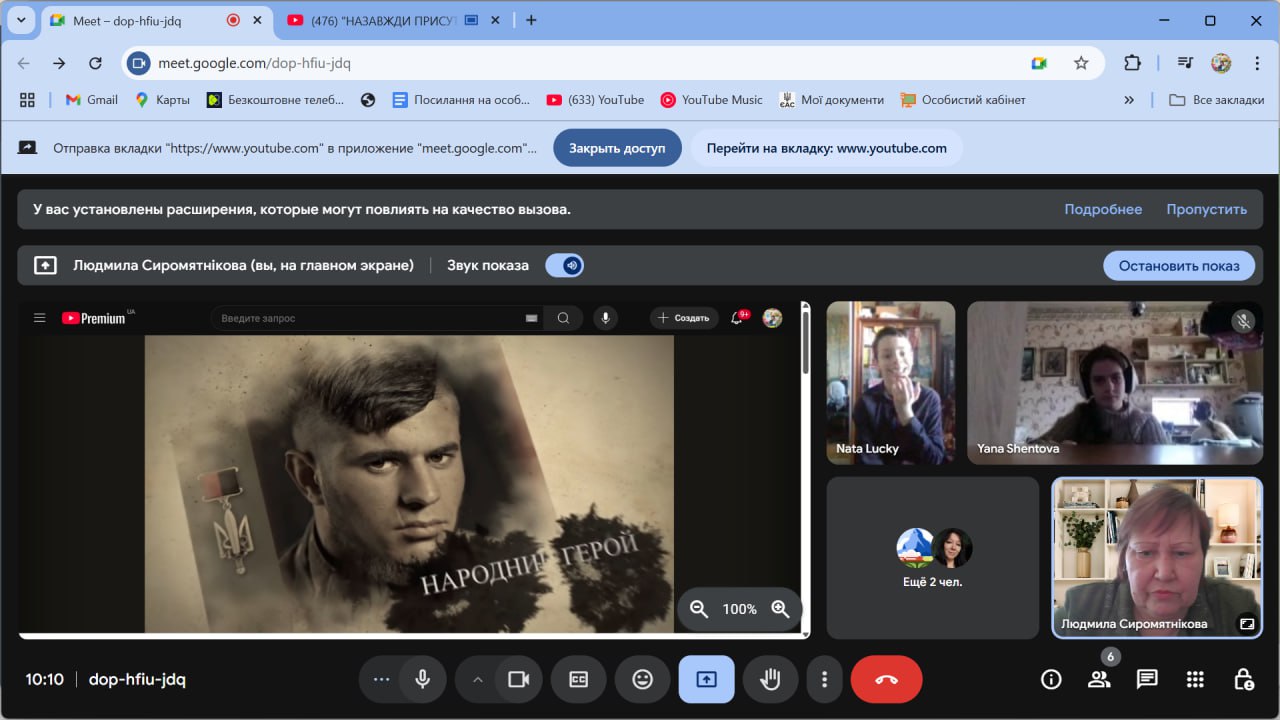
Task: Open the emoji reactions panel
Action: (642, 680)
